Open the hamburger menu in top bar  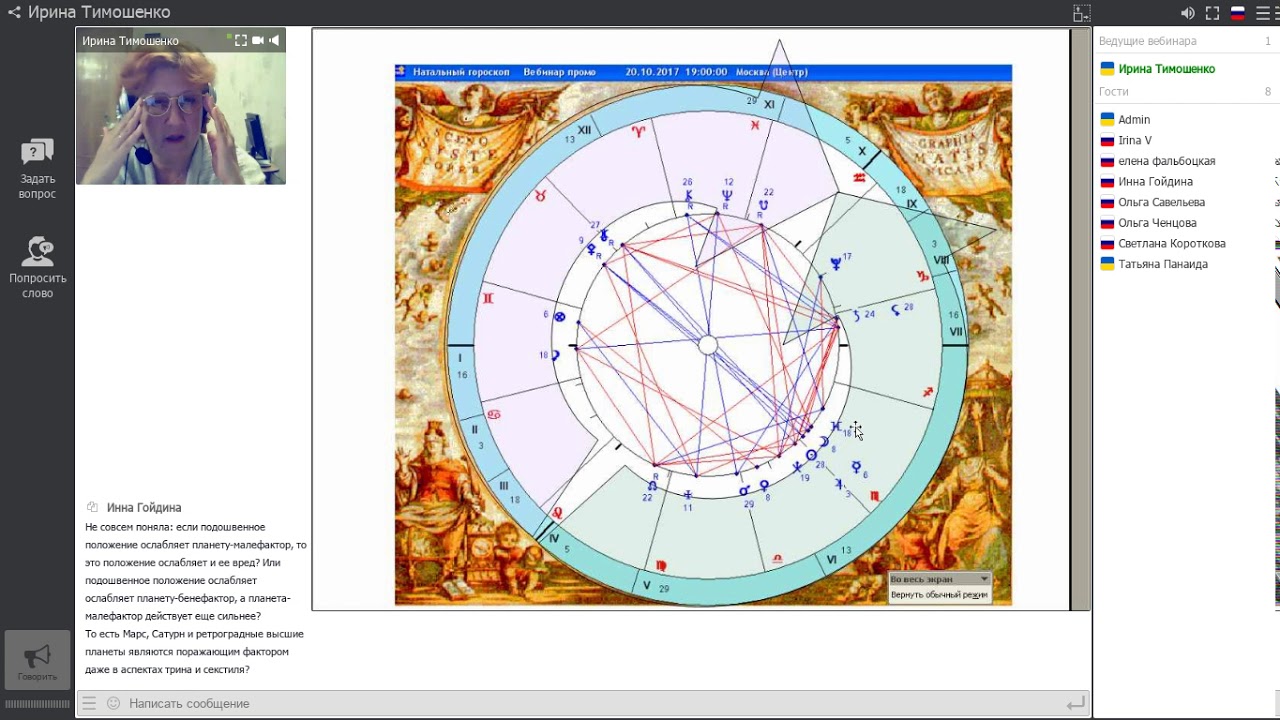[1263, 13]
